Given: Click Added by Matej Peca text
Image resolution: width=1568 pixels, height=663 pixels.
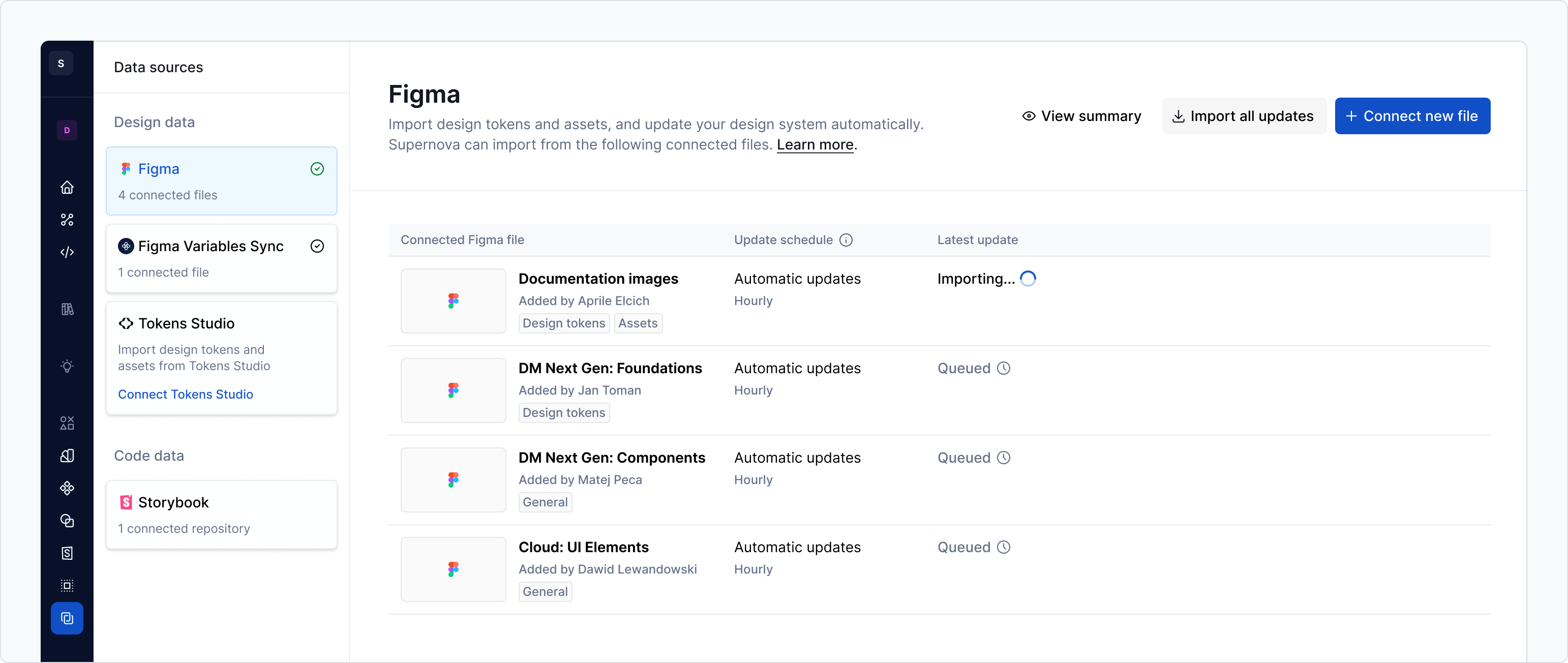Looking at the screenshot, I should tap(580, 480).
